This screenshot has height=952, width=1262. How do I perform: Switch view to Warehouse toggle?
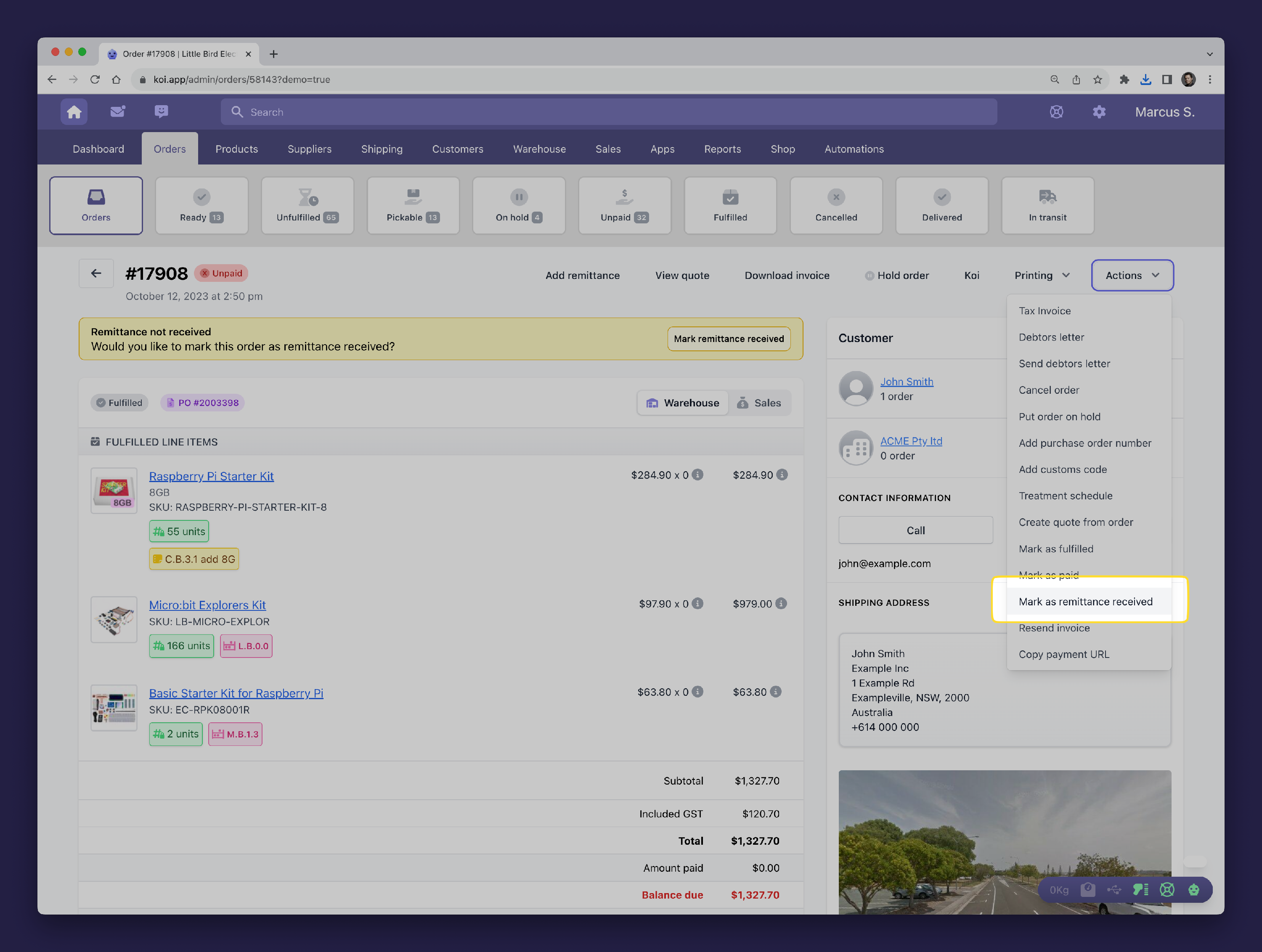(x=683, y=403)
